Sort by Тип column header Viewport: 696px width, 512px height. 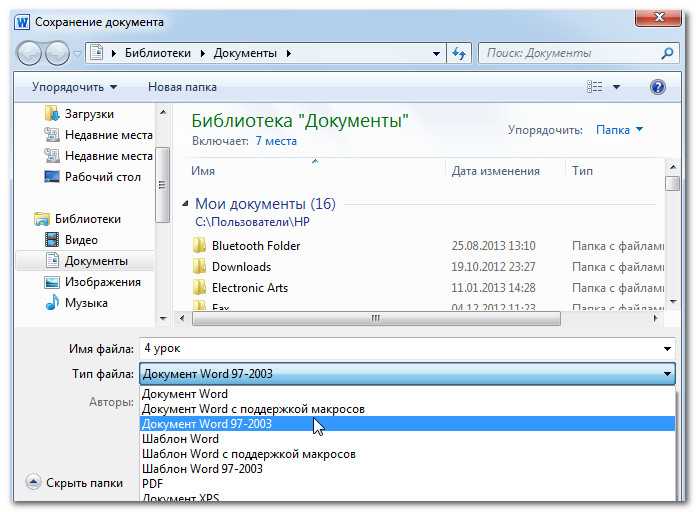[582, 171]
